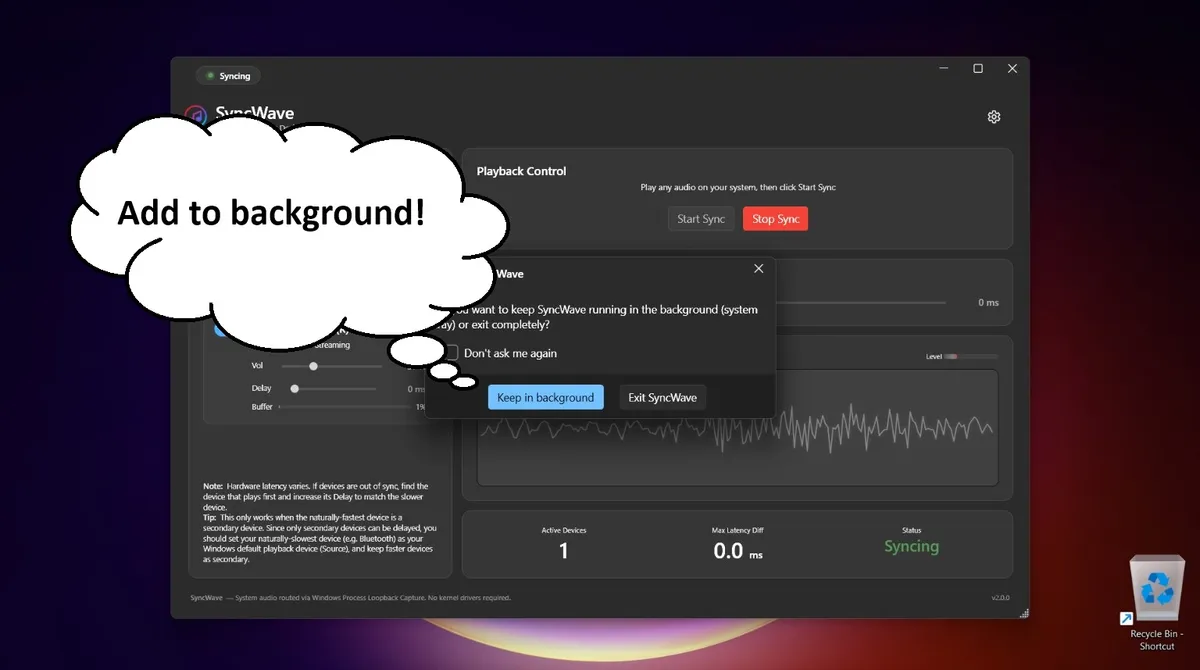Click the "Play any audio on your system" hint
This screenshot has width=1200, height=670.
tap(738, 187)
